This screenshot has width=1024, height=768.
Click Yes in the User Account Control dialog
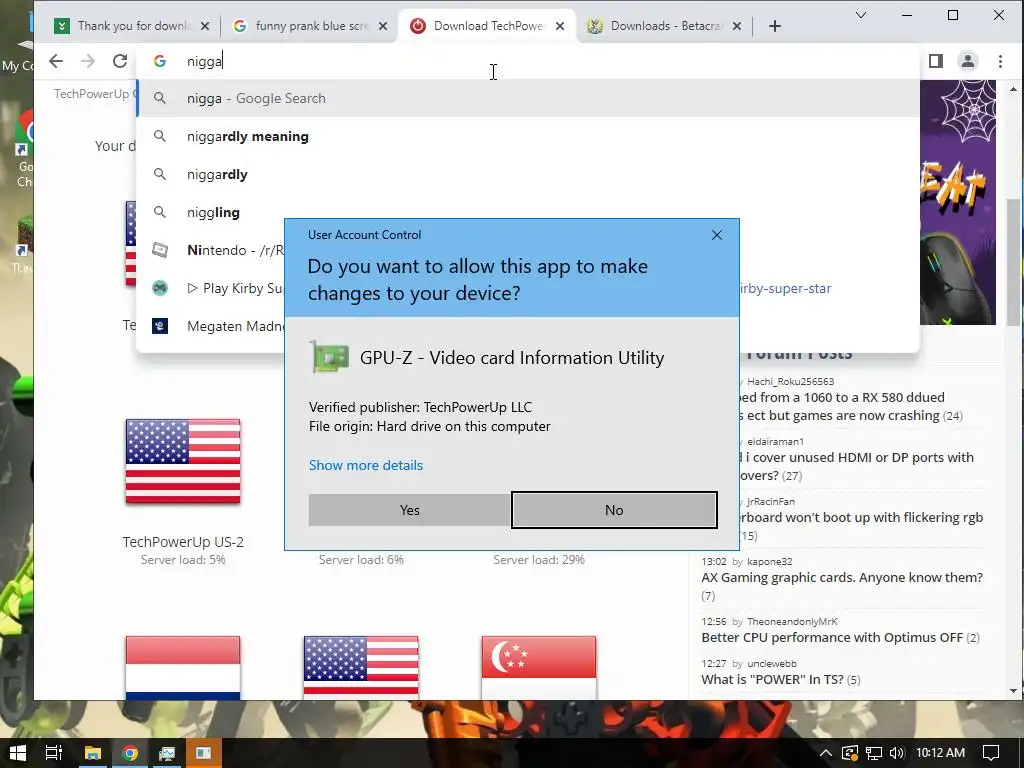coord(409,510)
